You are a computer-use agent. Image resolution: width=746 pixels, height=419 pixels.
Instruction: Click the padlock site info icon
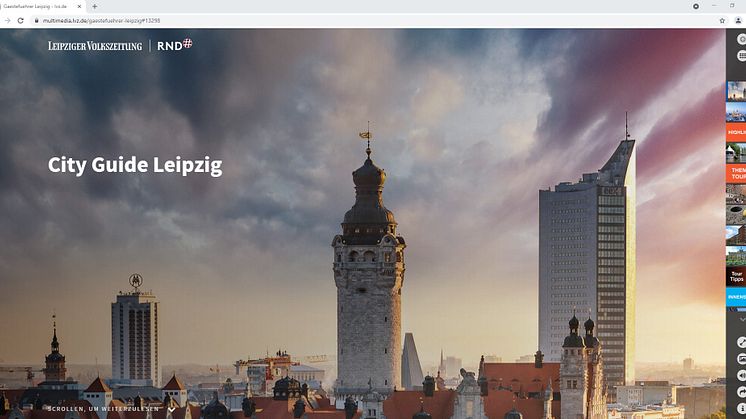click(36, 21)
